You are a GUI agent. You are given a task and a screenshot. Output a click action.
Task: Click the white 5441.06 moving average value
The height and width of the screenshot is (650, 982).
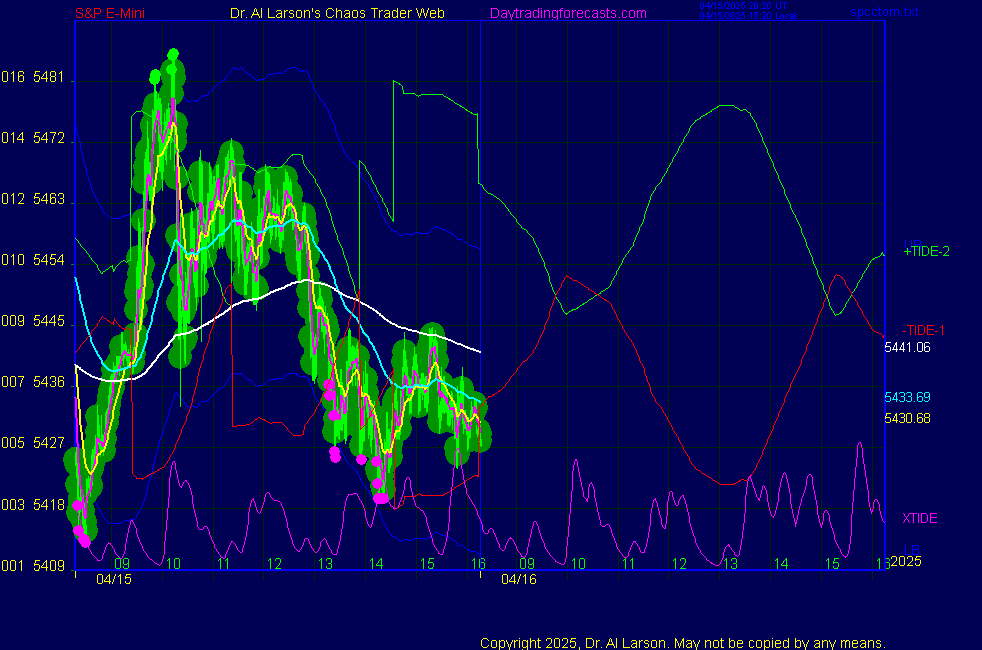(x=907, y=347)
